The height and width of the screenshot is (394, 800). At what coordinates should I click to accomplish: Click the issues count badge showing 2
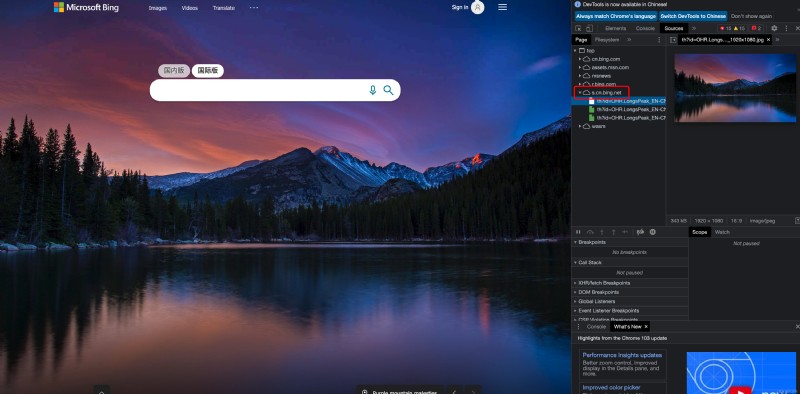(756, 29)
